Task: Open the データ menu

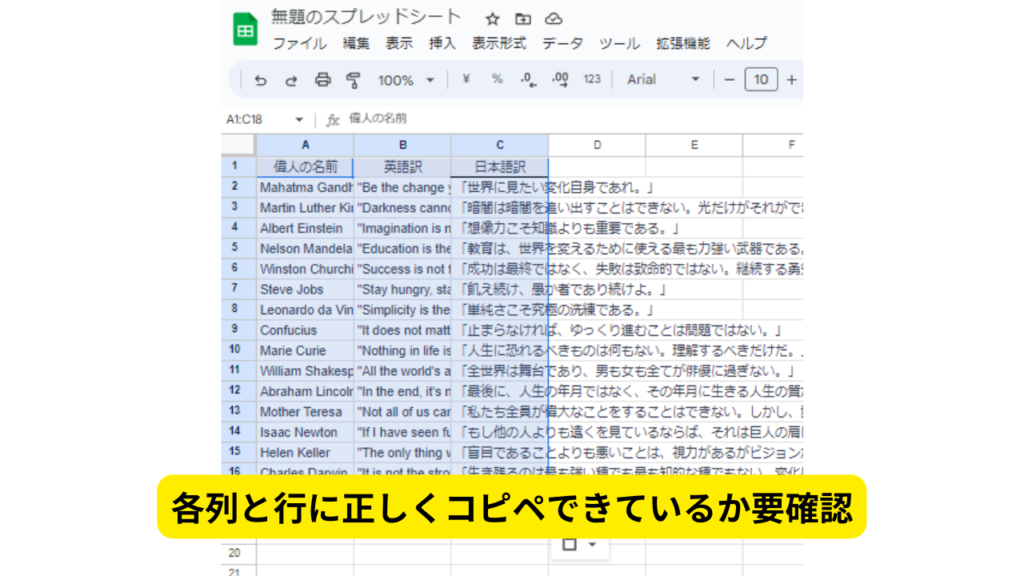Action: pos(562,43)
